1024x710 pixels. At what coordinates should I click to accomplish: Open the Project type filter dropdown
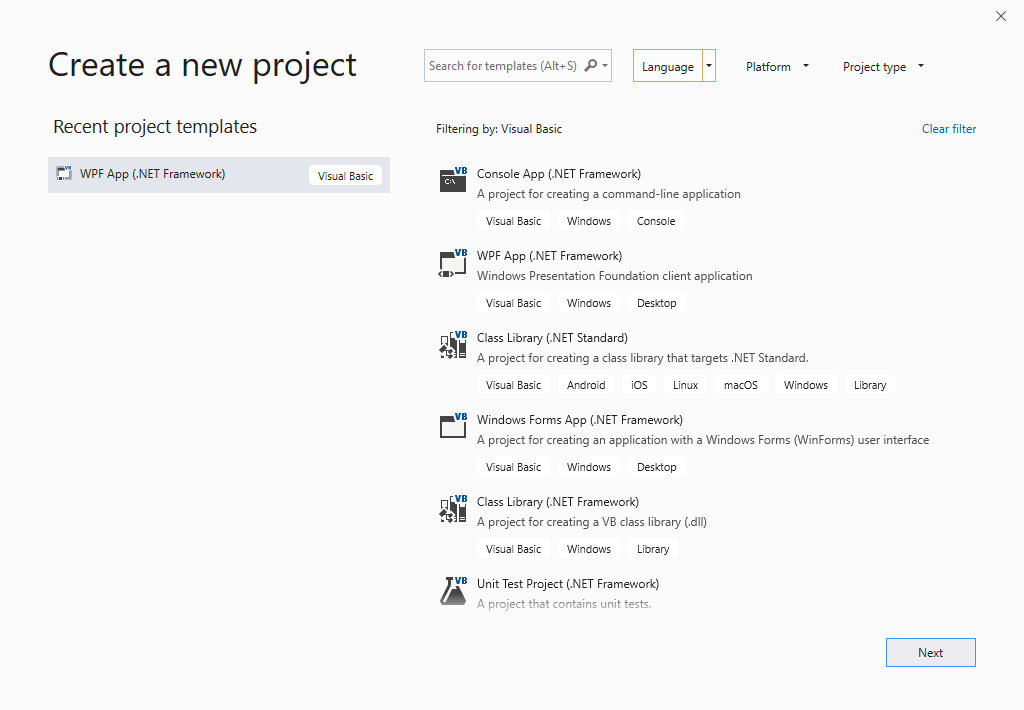click(x=882, y=66)
